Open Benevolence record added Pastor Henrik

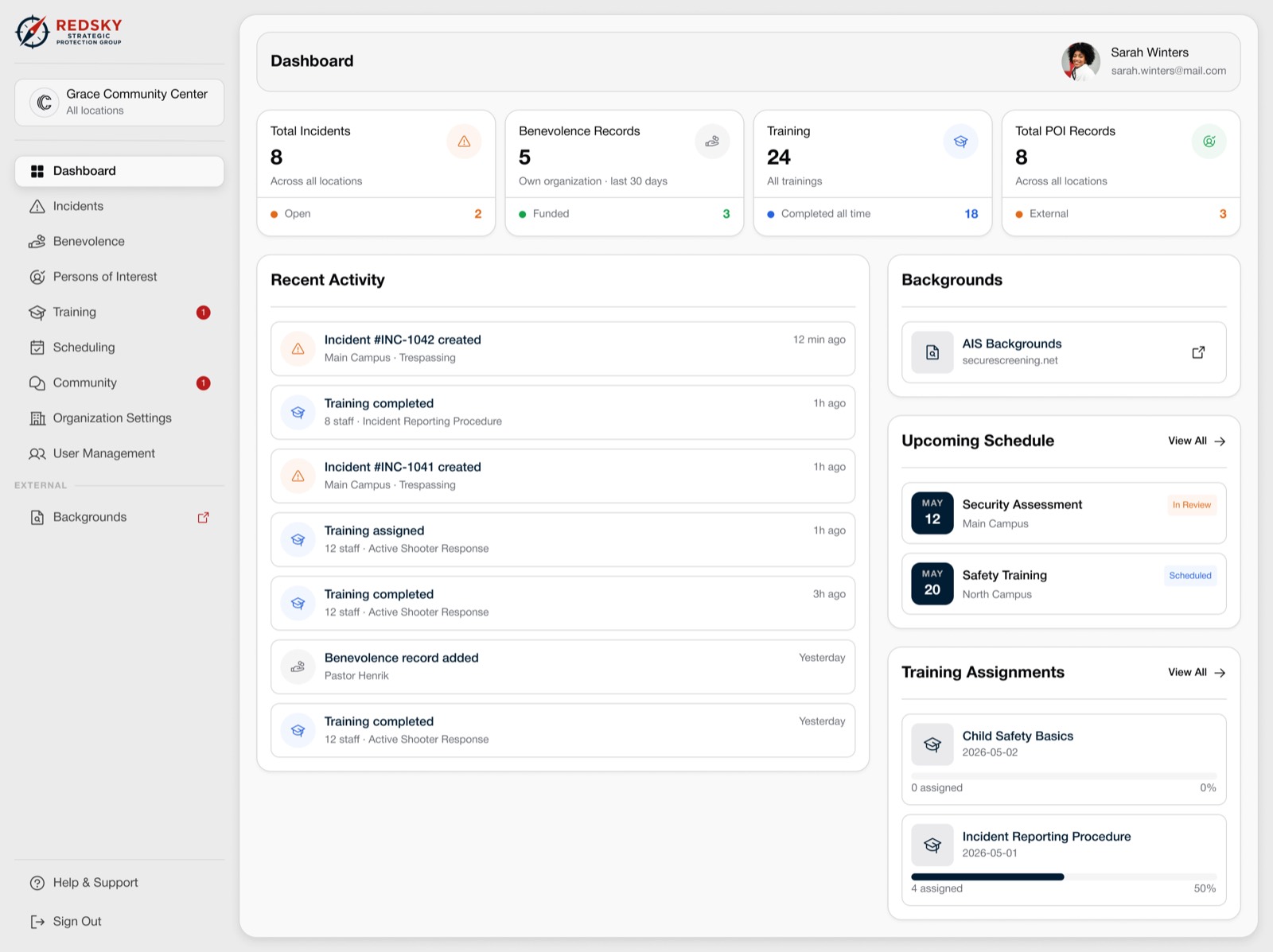(563, 666)
